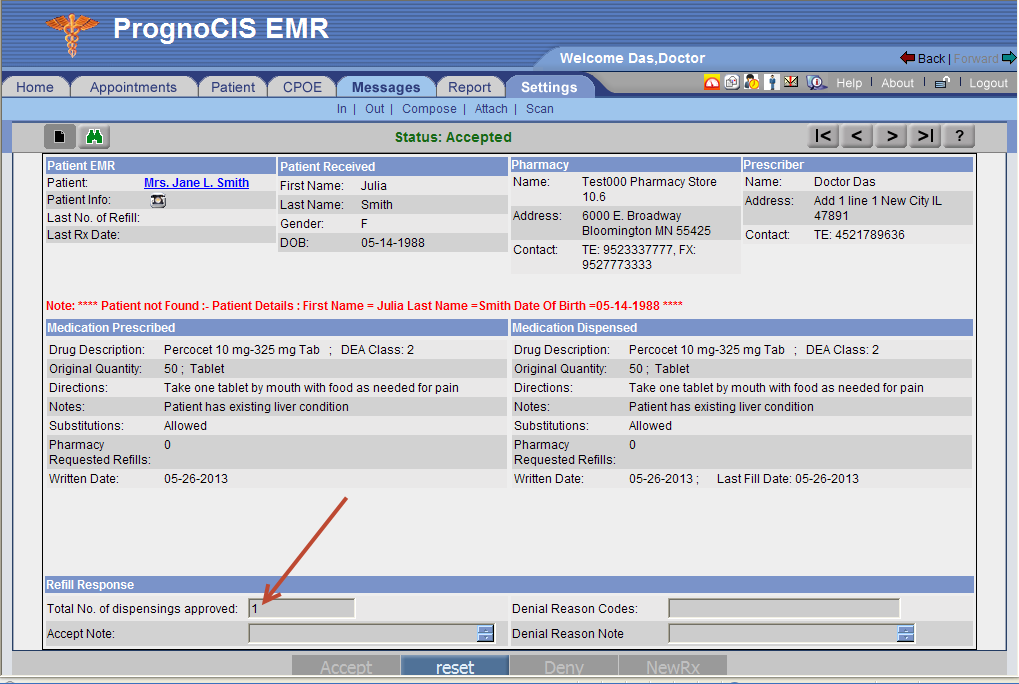Click the Forward navigation link
The width and height of the screenshot is (1019, 684).
(976, 58)
